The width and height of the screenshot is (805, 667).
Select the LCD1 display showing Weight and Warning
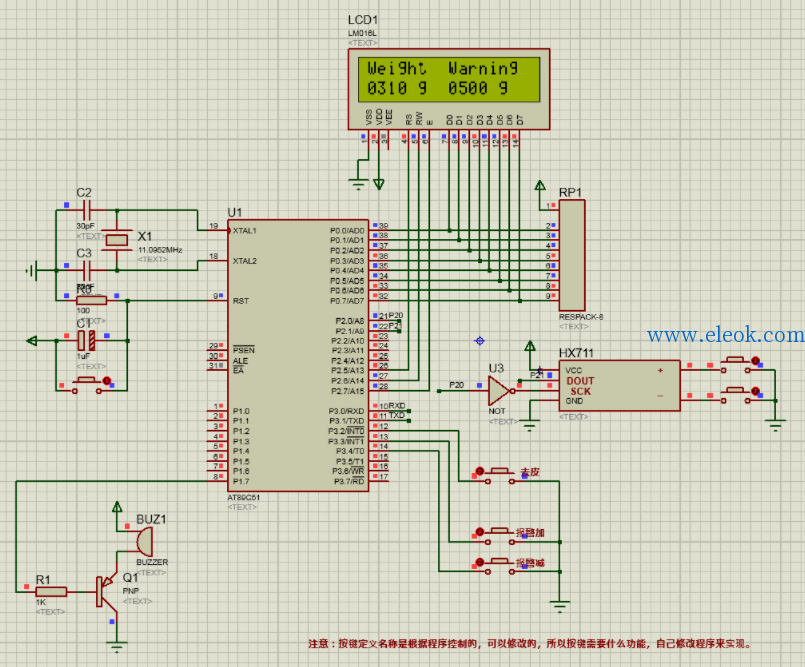(449, 89)
